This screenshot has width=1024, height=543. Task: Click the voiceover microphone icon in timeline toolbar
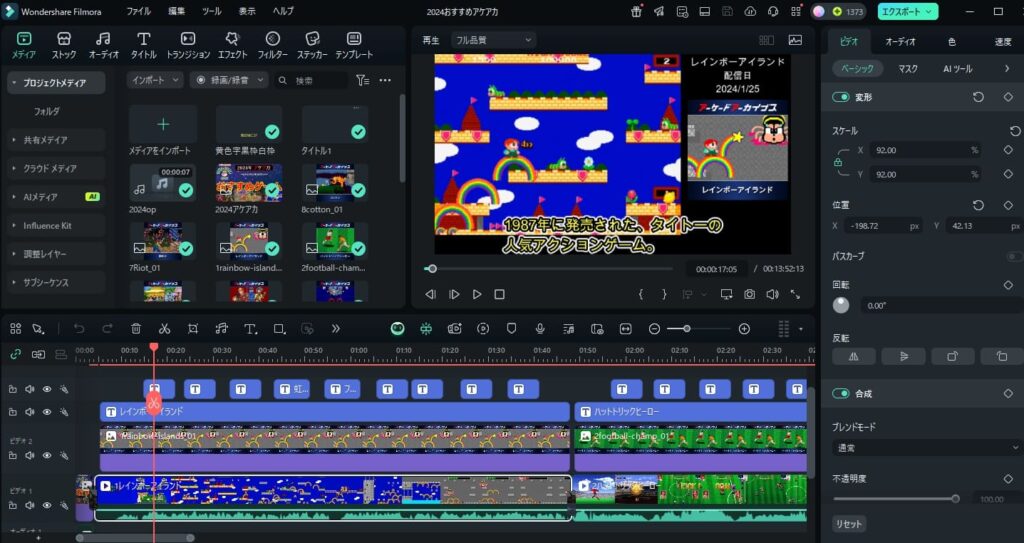pos(540,329)
